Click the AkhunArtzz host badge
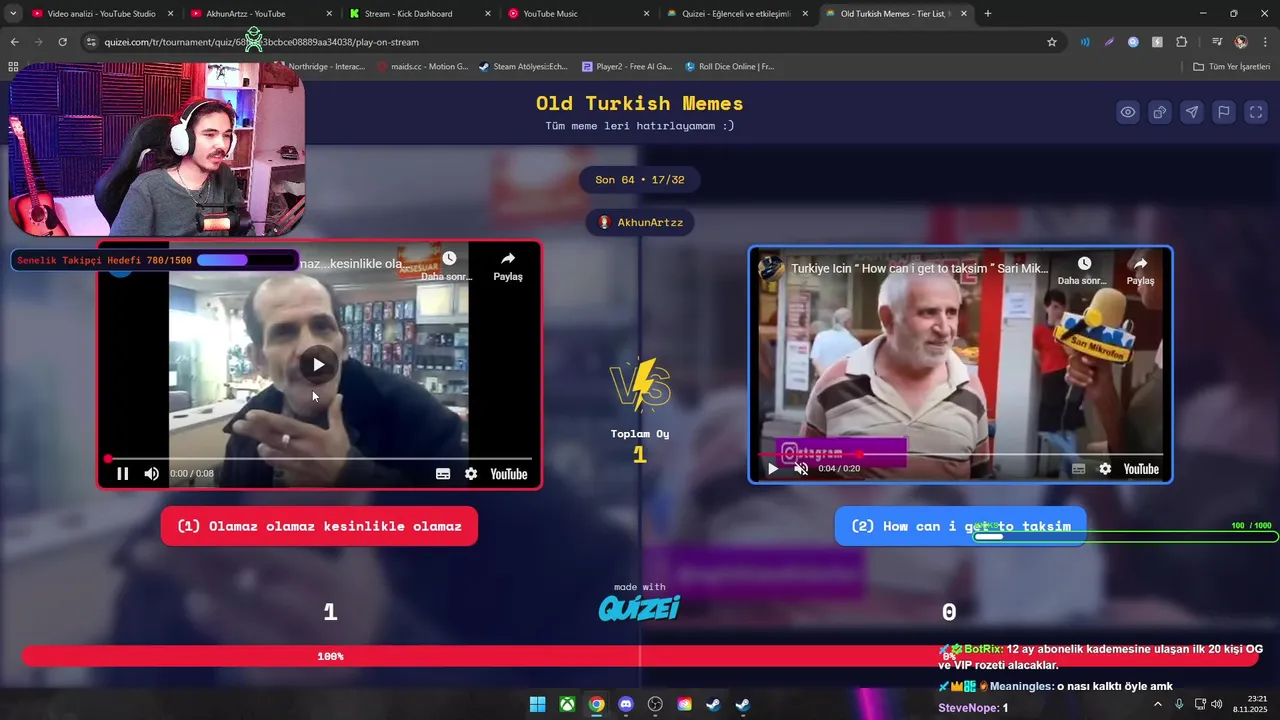The image size is (1280, 720). coord(640,222)
